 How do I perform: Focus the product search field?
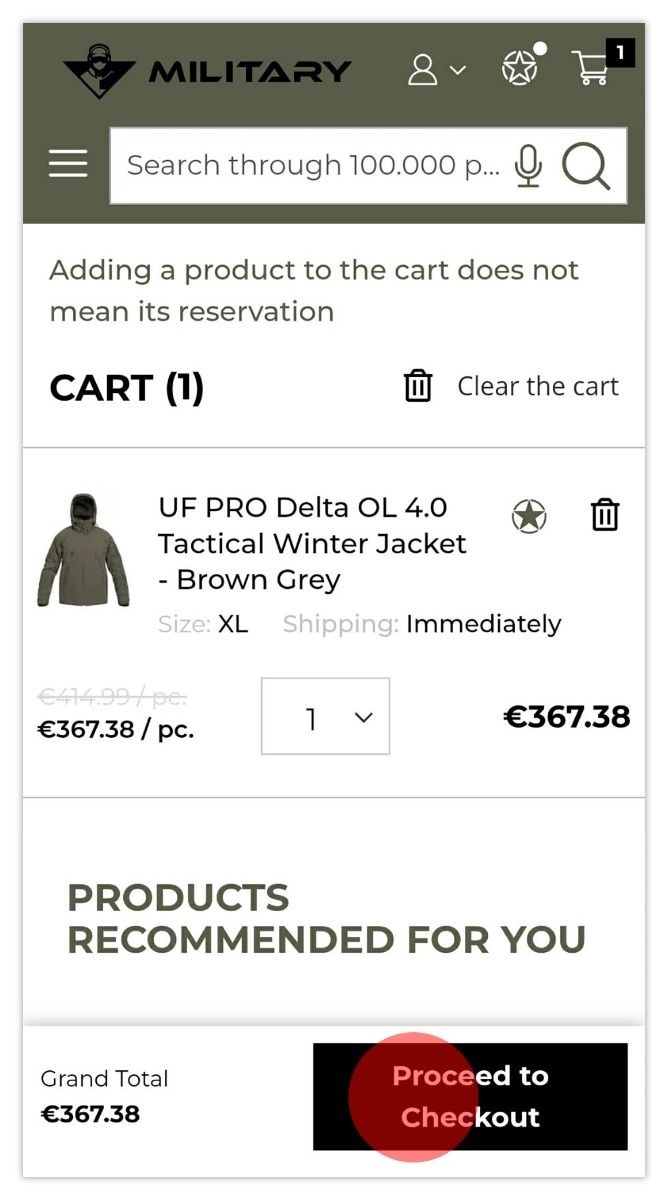[x=312, y=165]
